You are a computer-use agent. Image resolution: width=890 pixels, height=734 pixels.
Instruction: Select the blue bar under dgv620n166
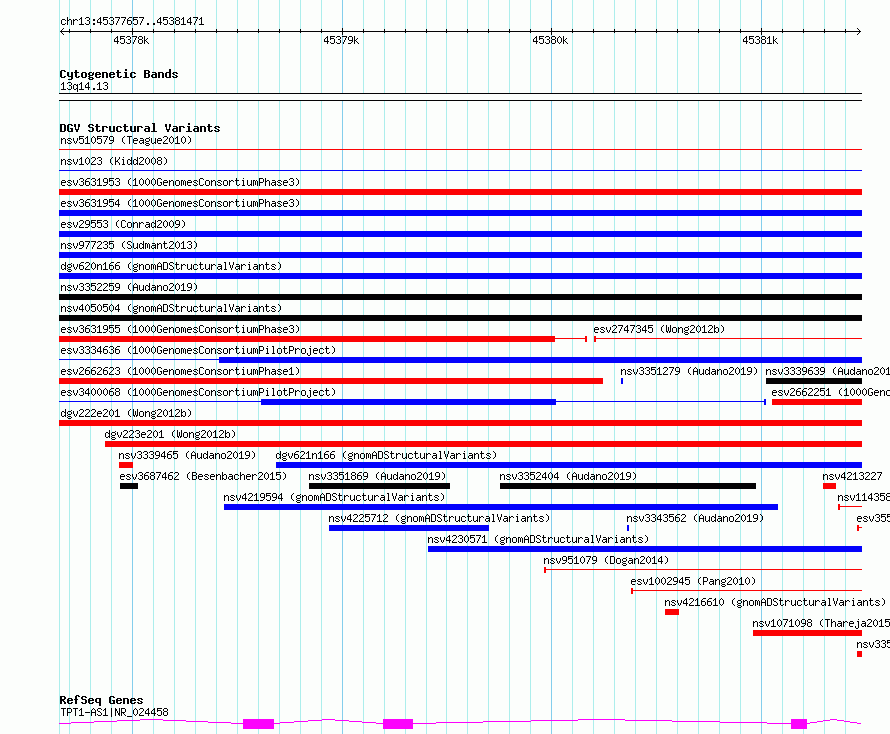point(460,276)
